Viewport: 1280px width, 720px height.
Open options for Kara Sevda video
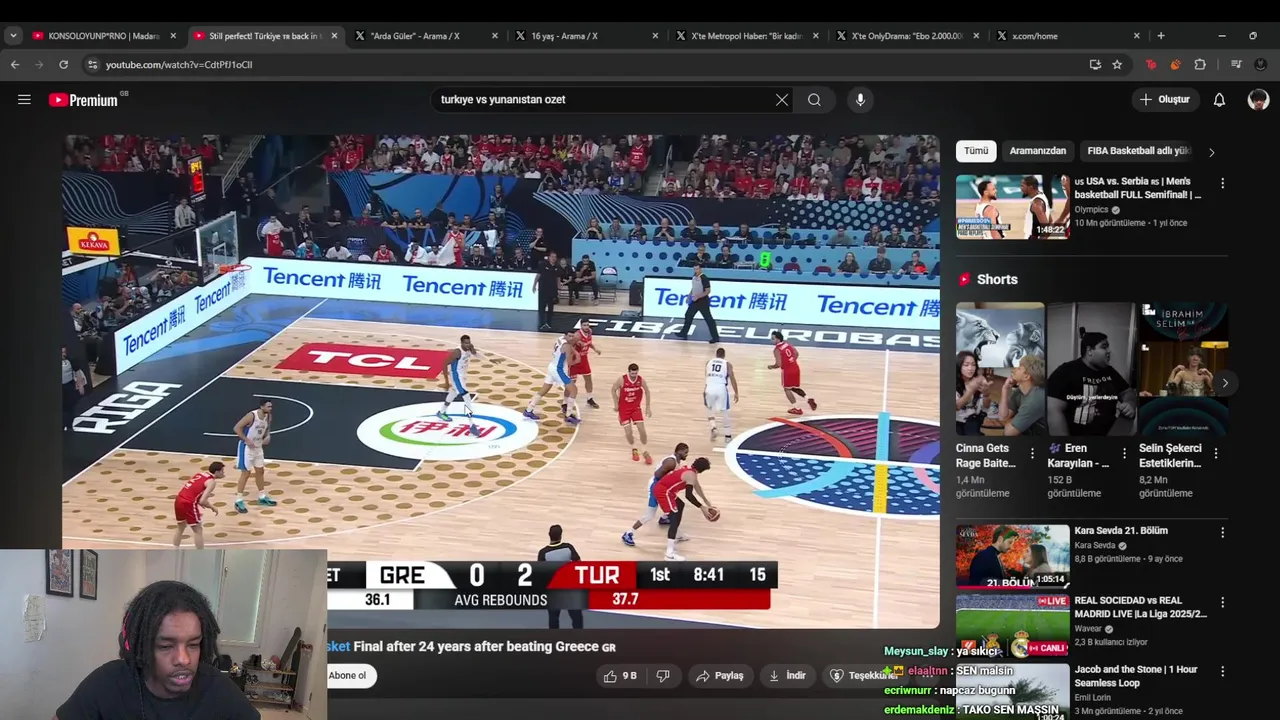[1222, 533]
